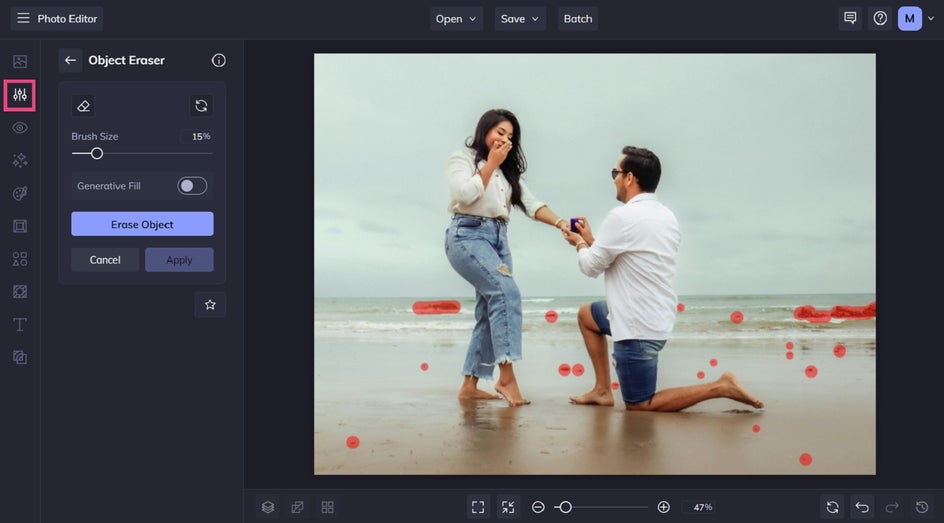
Task: Go back from Object Eraser panel
Action: pos(70,60)
